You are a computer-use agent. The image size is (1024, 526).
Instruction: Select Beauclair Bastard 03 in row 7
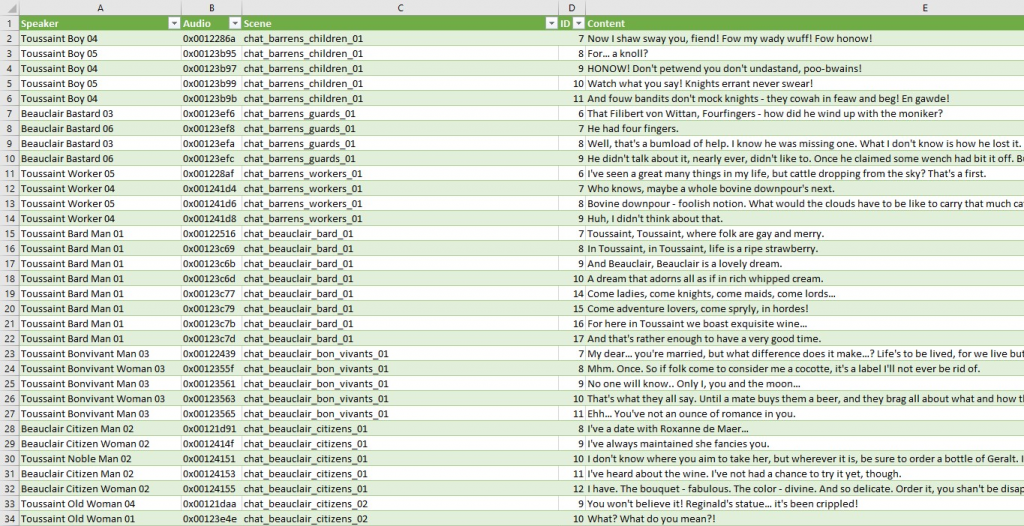click(x=101, y=114)
